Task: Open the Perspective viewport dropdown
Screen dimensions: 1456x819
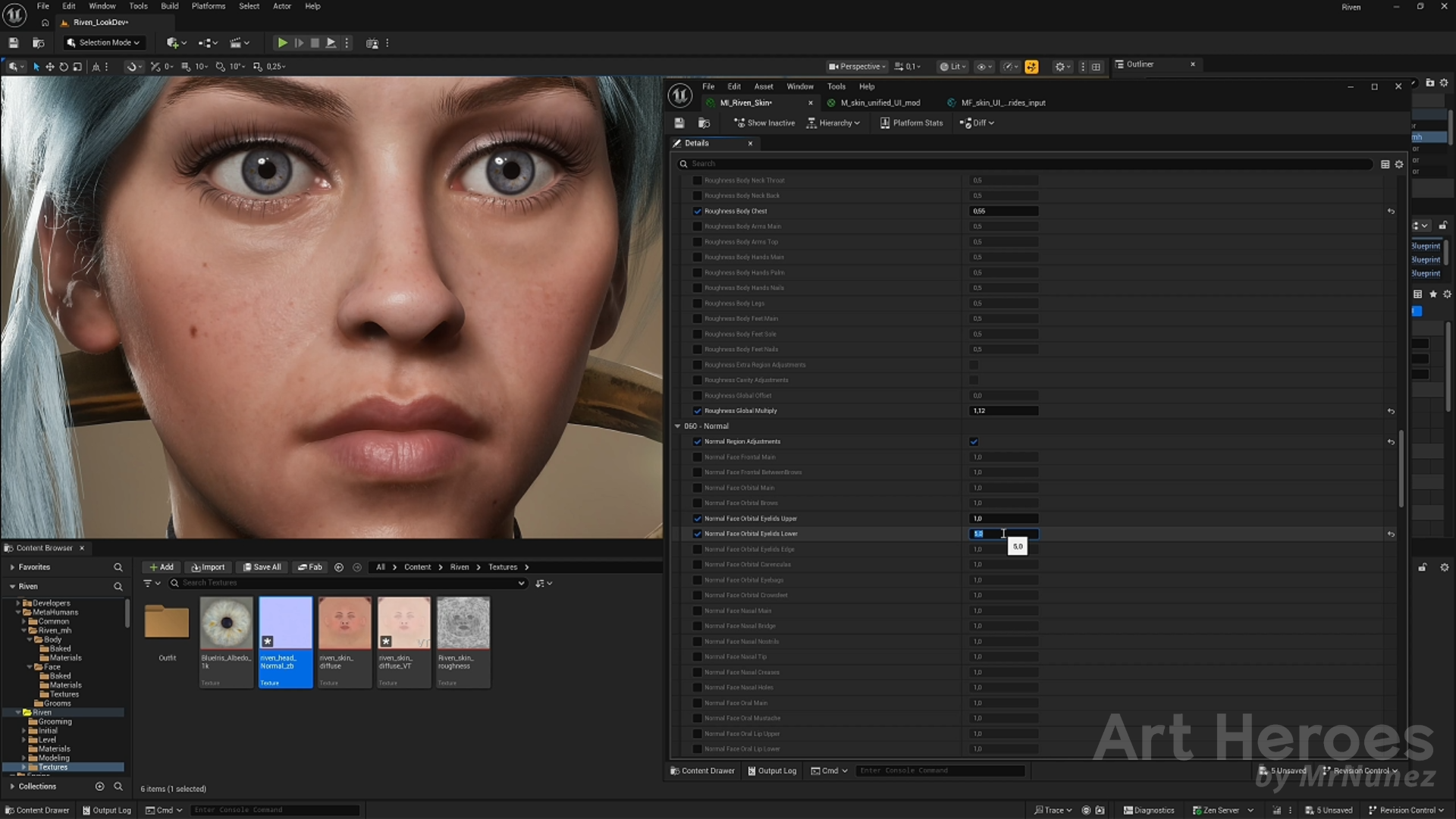Action: coord(857,67)
